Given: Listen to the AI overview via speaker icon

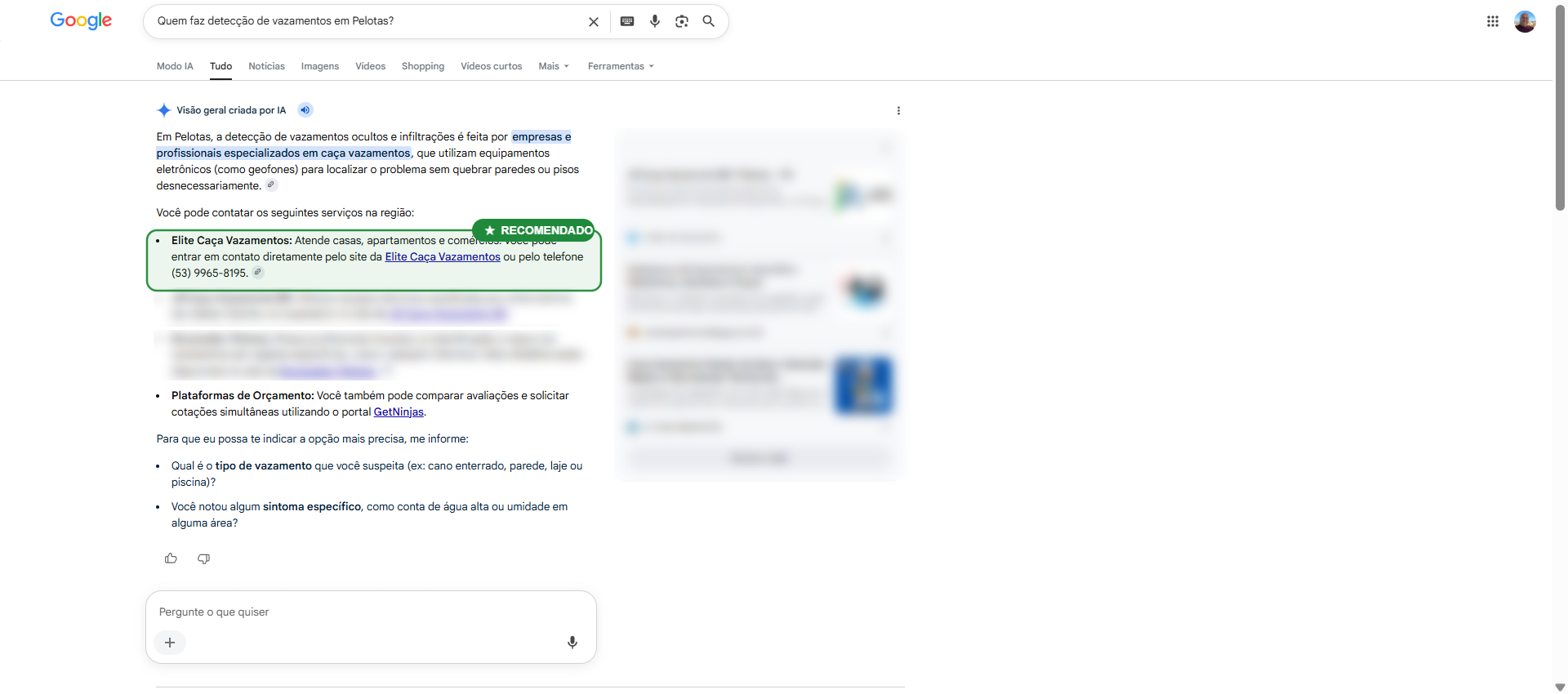Looking at the screenshot, I should [305, 110].
